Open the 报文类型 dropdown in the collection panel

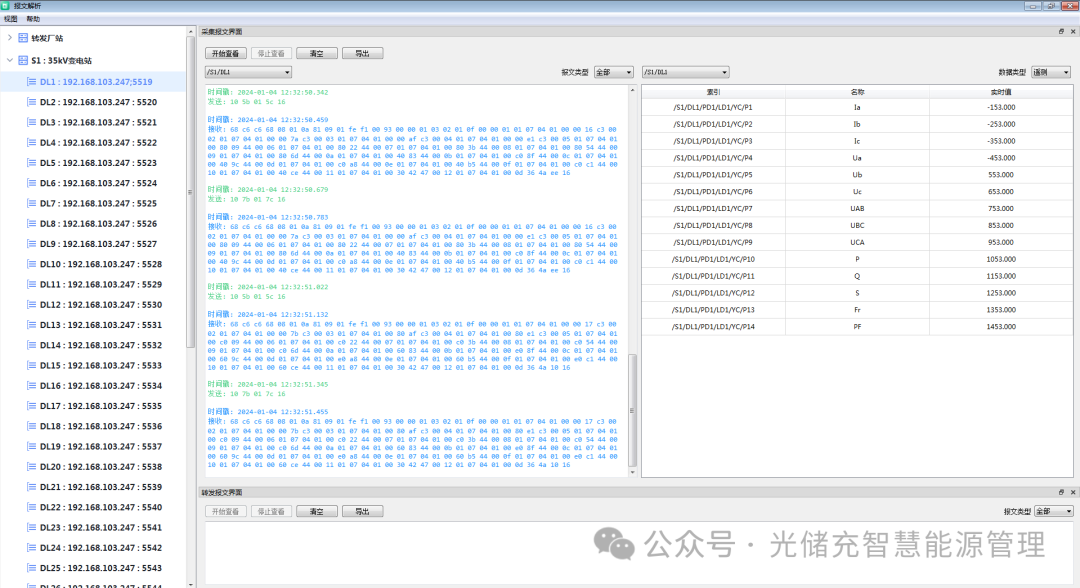[613, 72]
